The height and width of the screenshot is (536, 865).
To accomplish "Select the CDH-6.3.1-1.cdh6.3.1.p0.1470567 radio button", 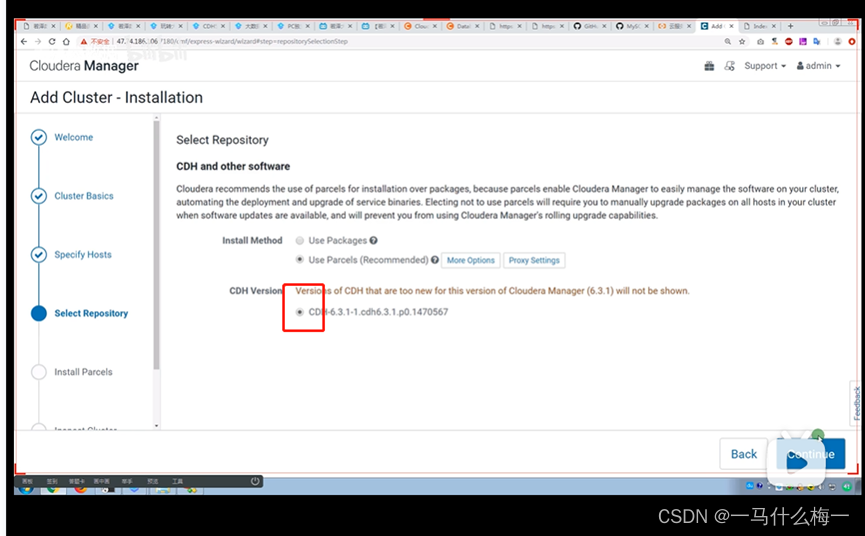I will pyautogui.click(x=300, y=312).
